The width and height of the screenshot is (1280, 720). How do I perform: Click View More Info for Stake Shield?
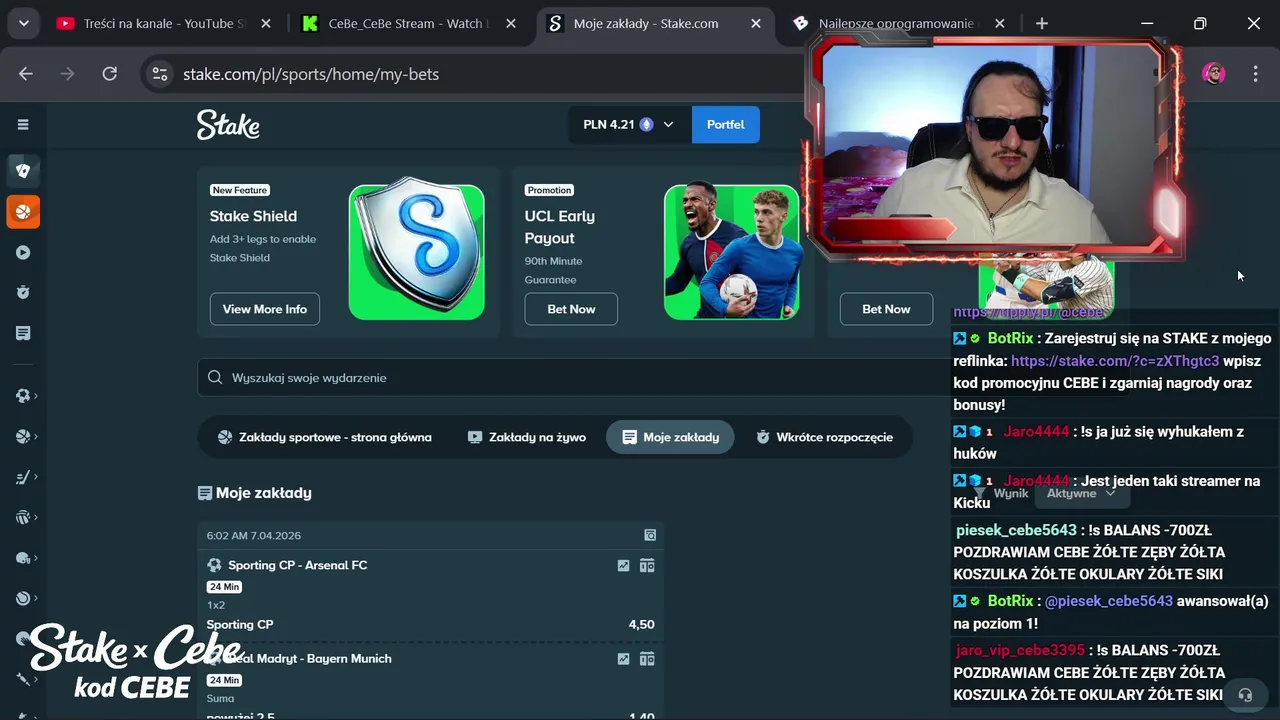pos(265,309)
